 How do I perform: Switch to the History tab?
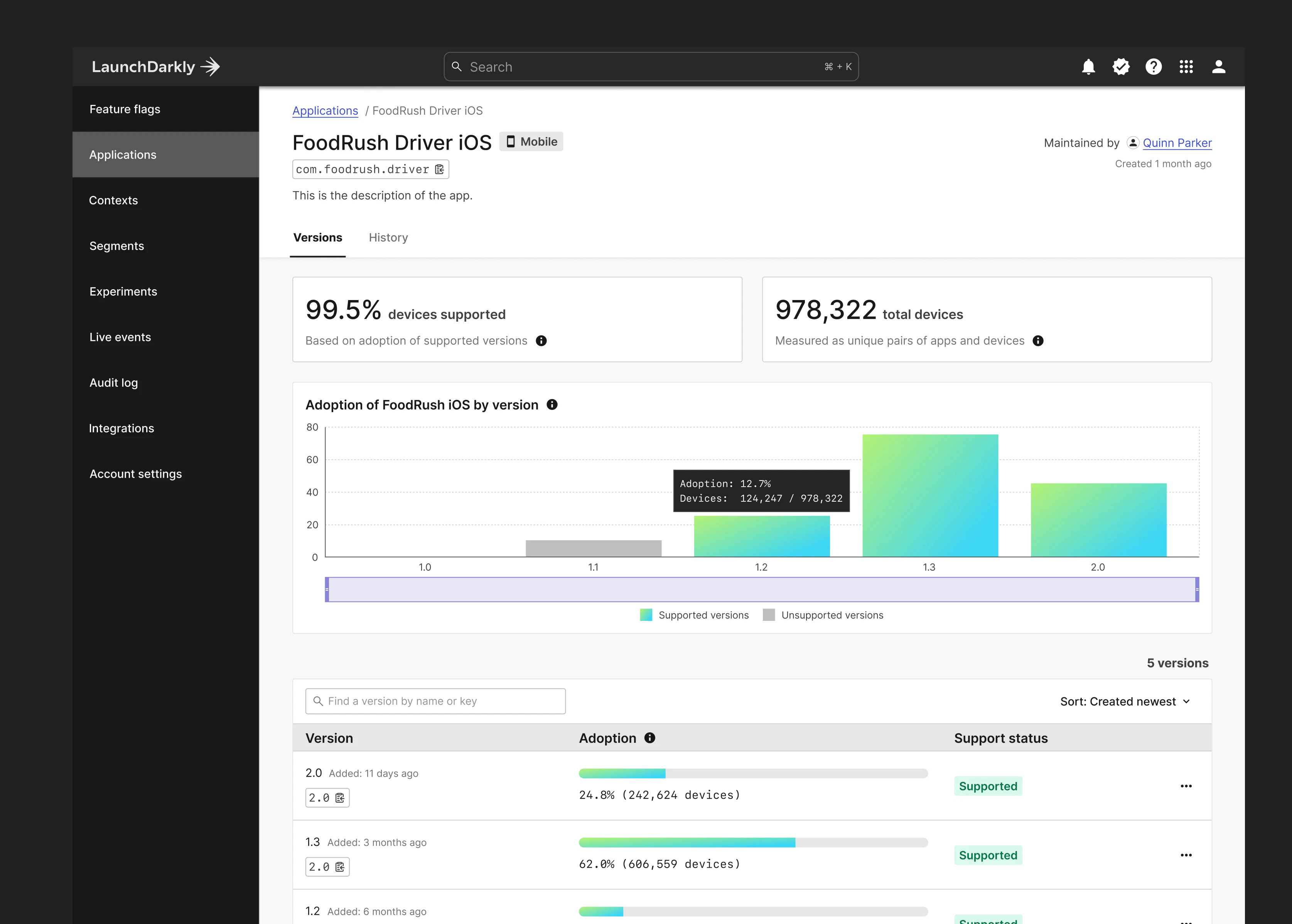click(x=388, y=237)
